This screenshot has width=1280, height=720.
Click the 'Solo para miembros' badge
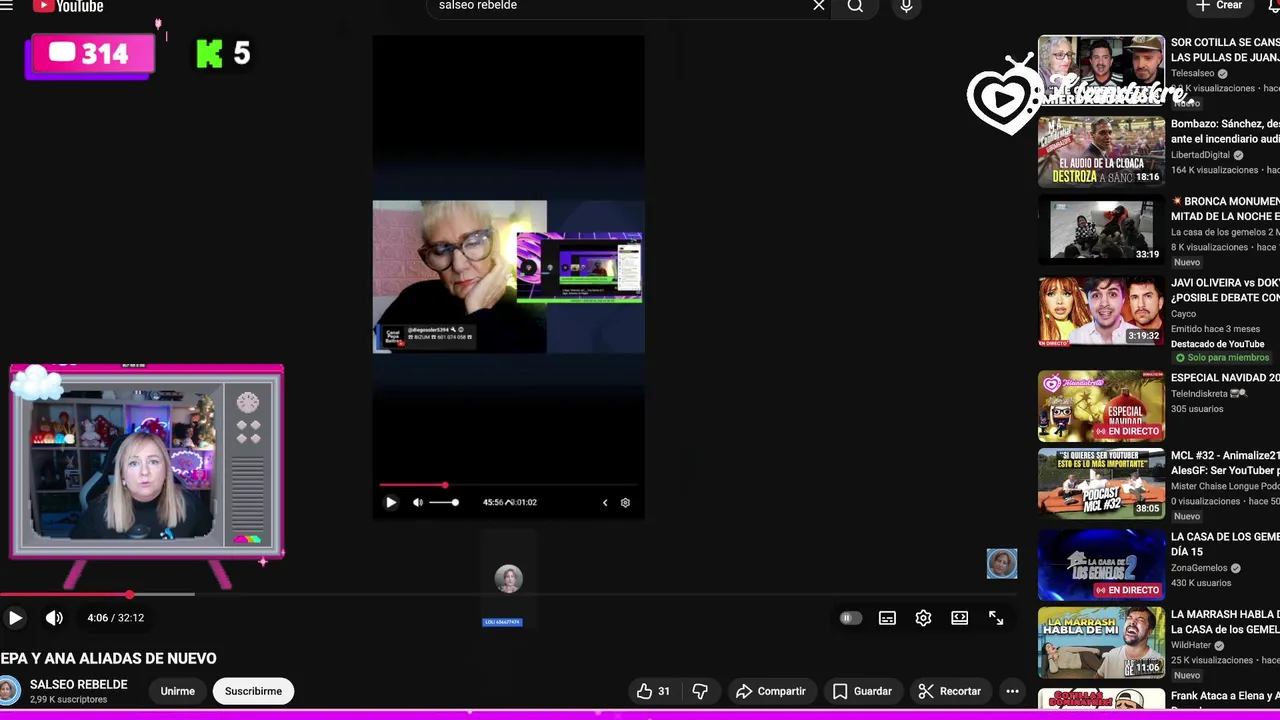click(x=1222, y=357)
